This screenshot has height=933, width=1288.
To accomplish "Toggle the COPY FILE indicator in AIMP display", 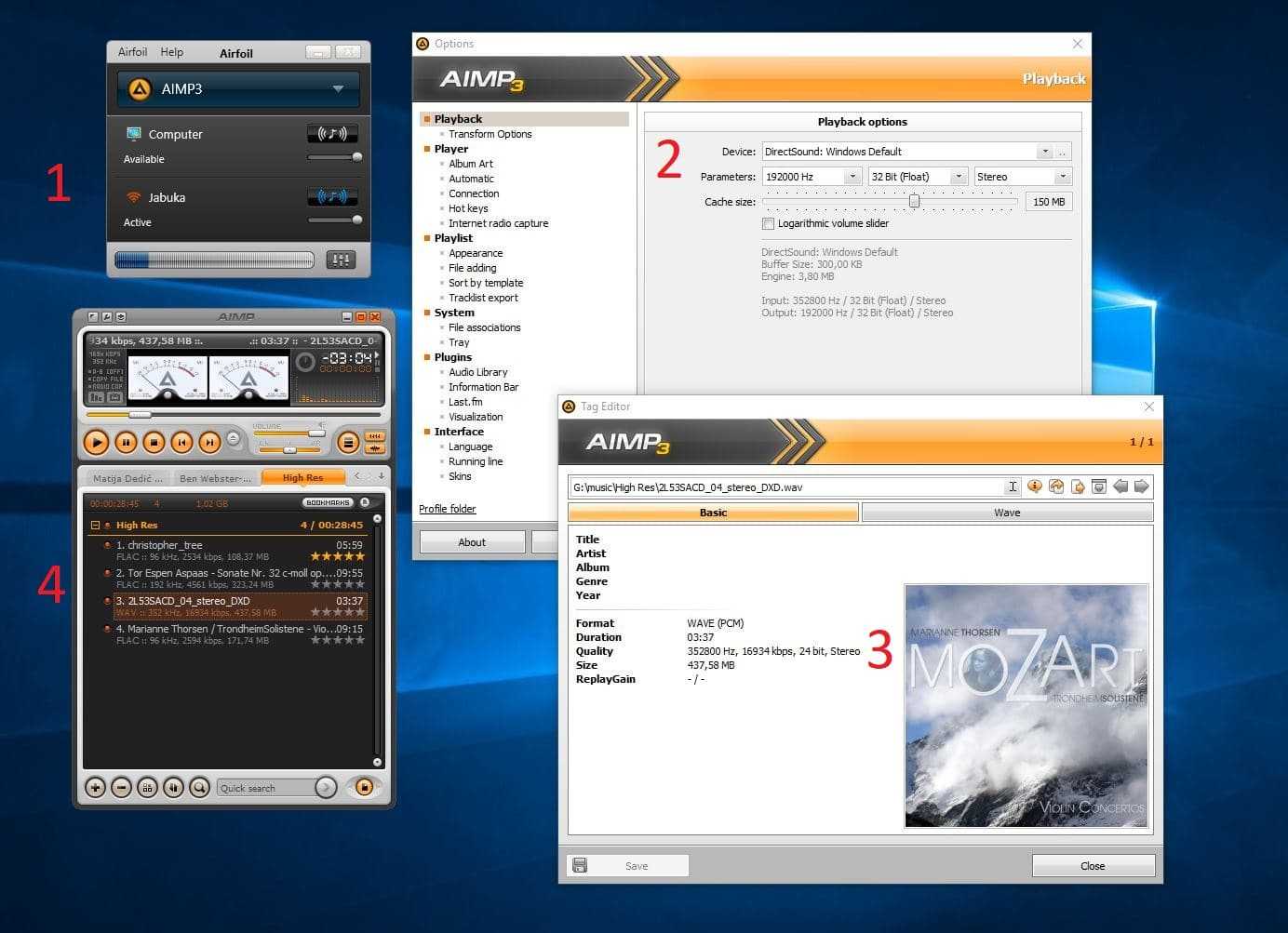I will pyautogui.click(x=107, y=379).
